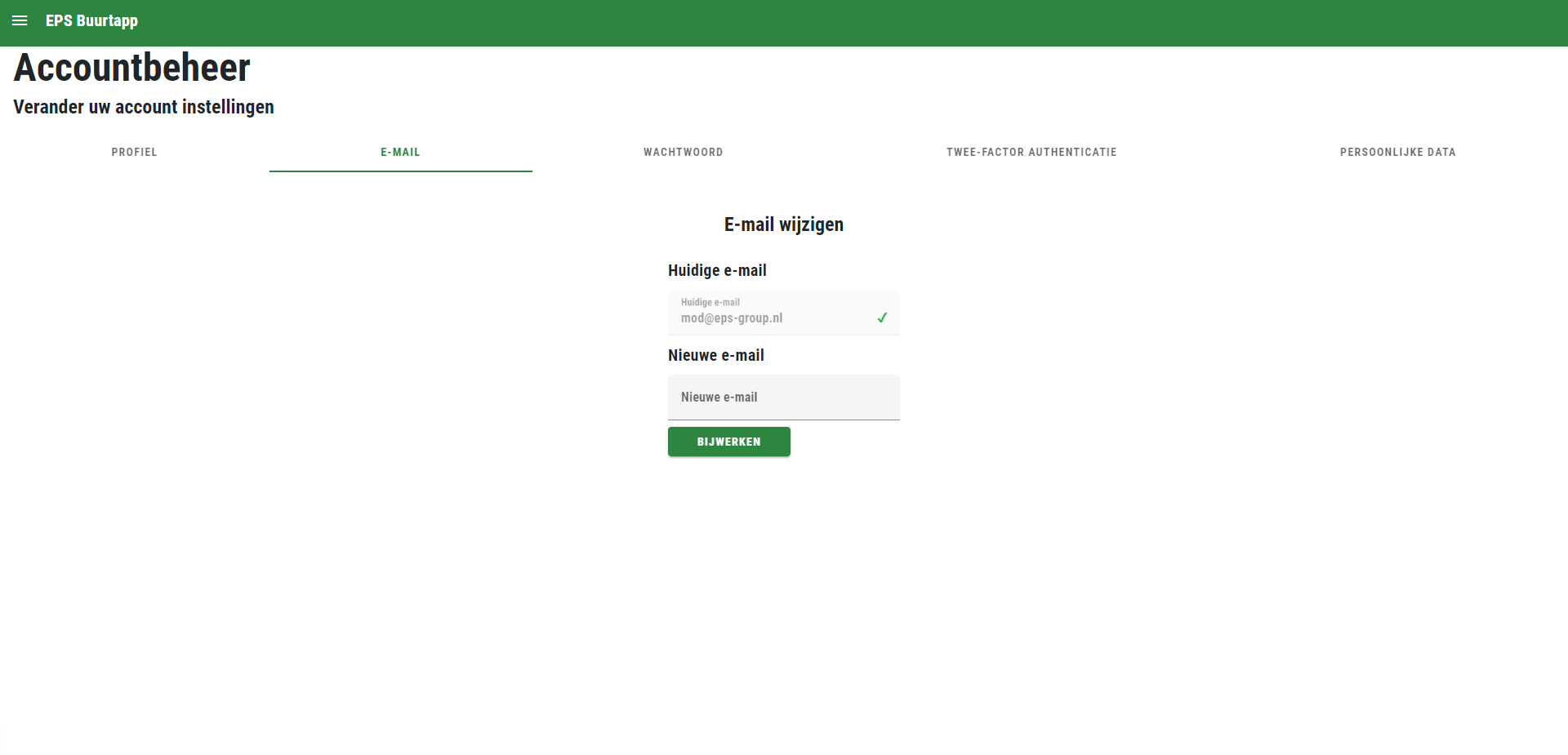Open the Wachtwoord tab

click(684, 152)
